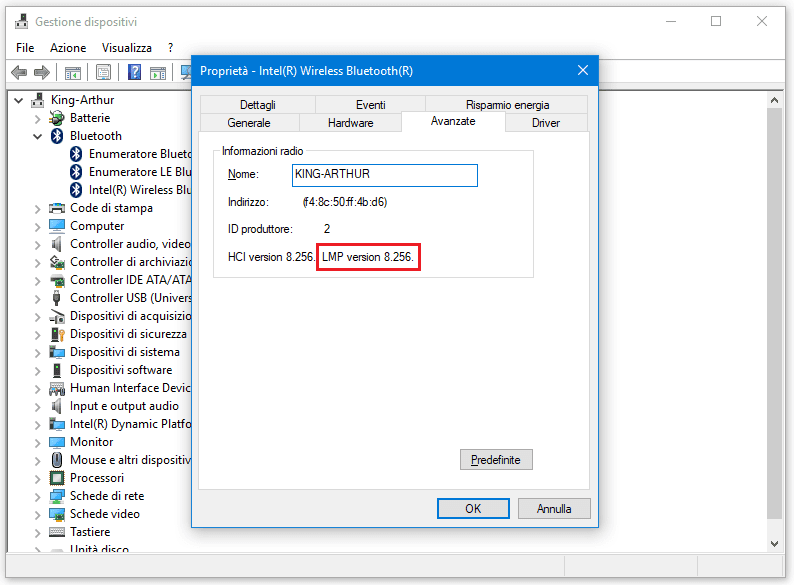
Task: Click the Bluetooth category icon in tree
Action: pyautogui.click(x=57, y=136)
